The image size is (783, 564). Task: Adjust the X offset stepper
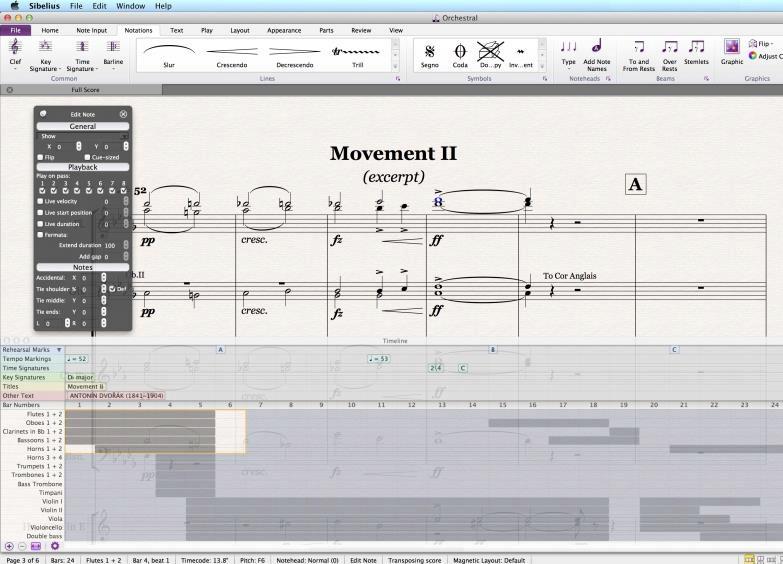pyautogui.click(x=78, y=146)
